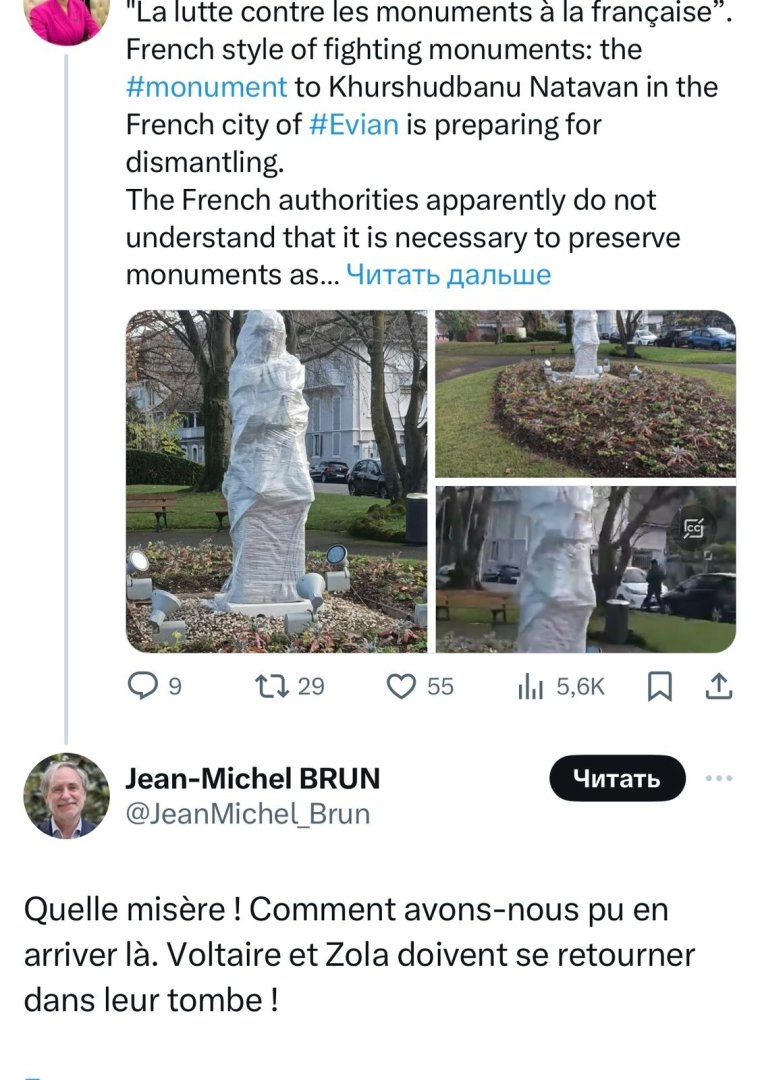Open Jean-Michel BRUN's profile picture

66,796
